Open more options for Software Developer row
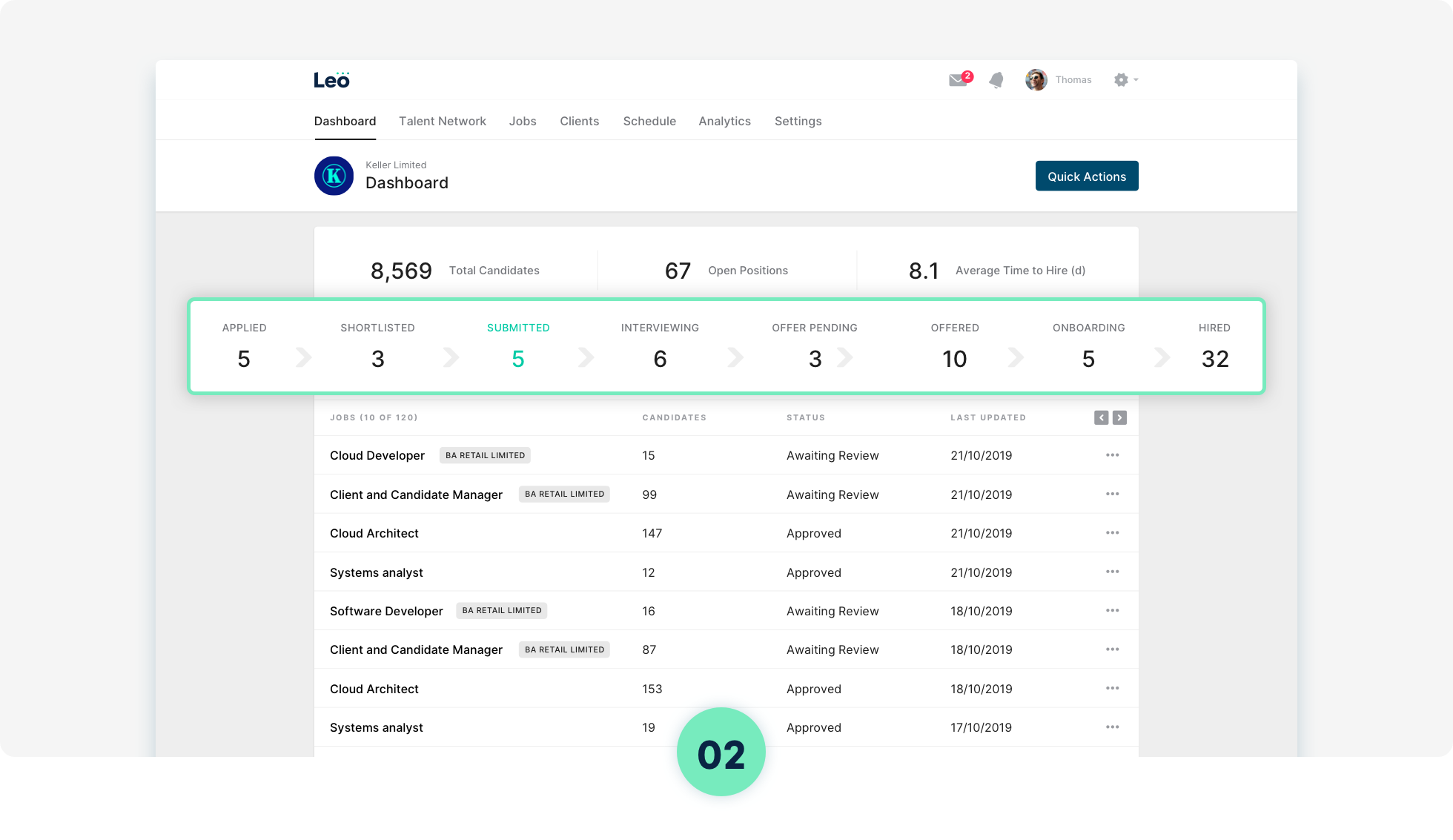The image size is (1453, 840). tap(1112, 610)
